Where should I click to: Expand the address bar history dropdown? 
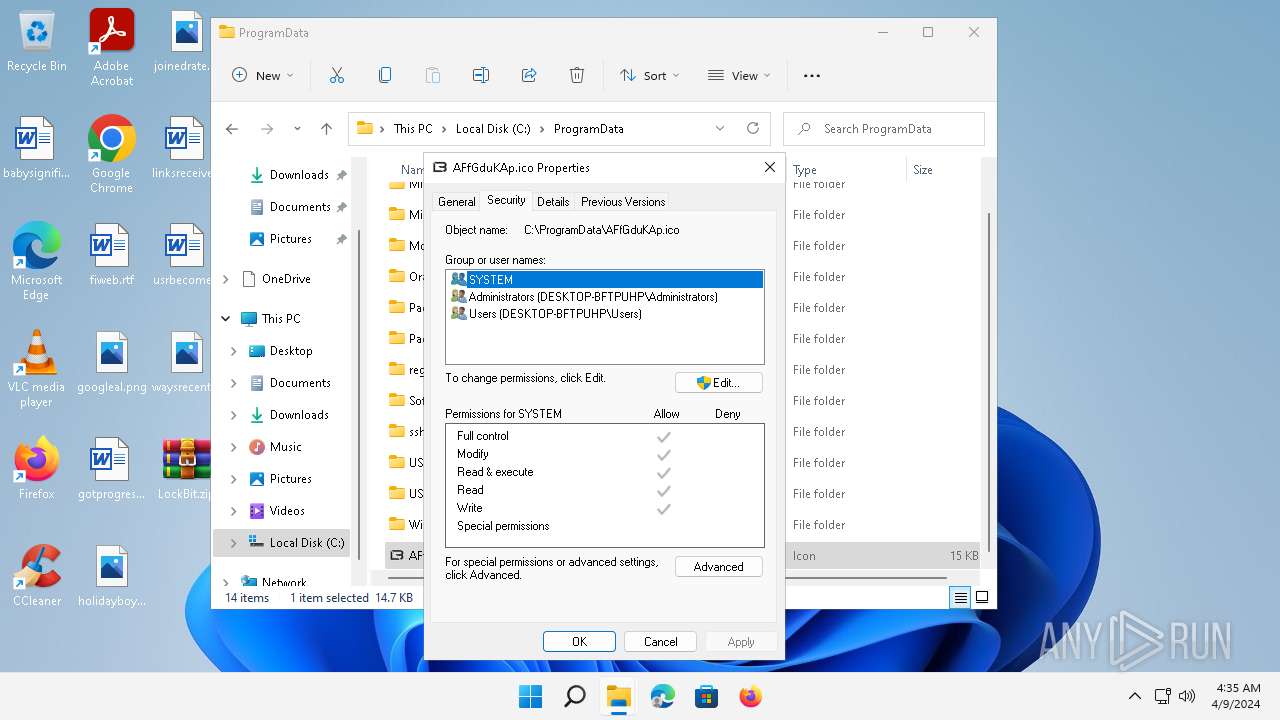pyautogui.click(x=720, y=128)
